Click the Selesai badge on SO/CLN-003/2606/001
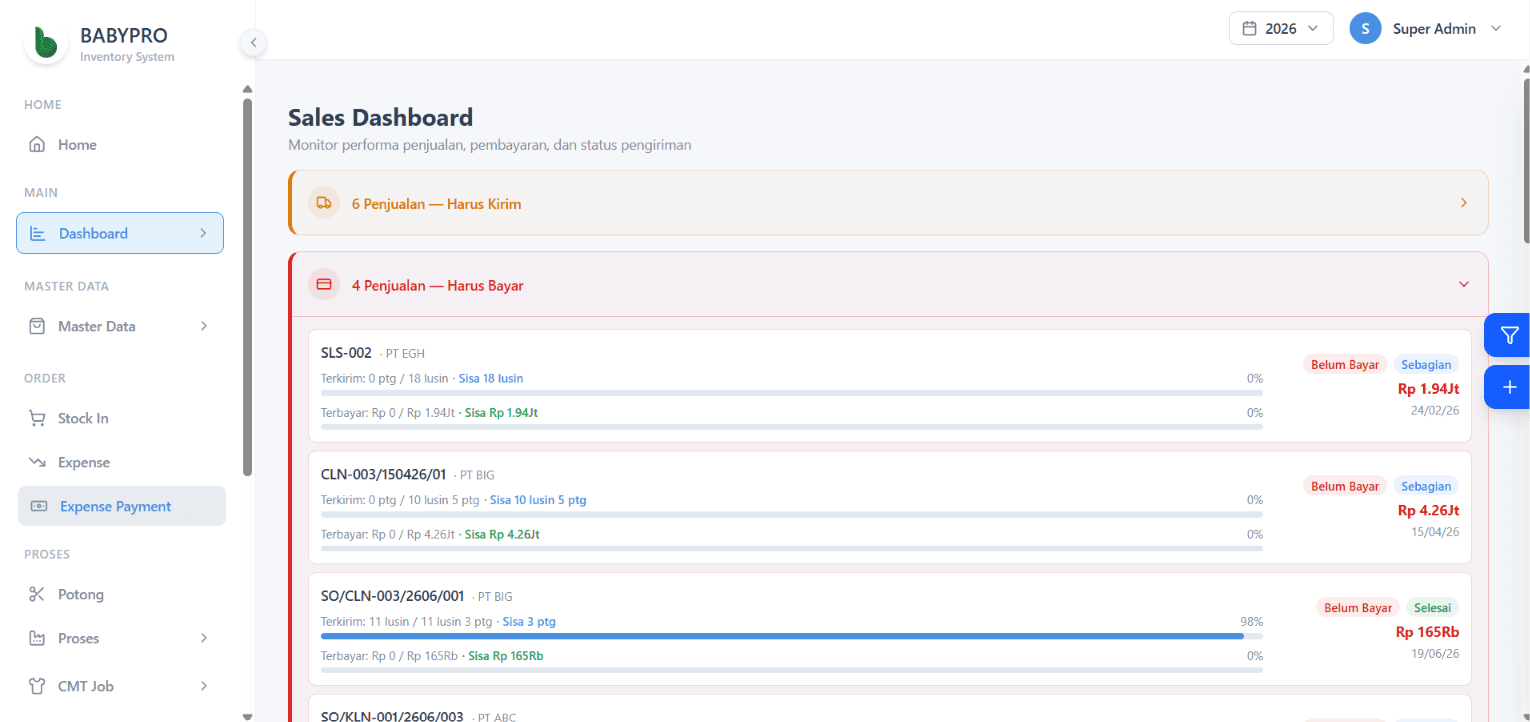 point(1432,608)
